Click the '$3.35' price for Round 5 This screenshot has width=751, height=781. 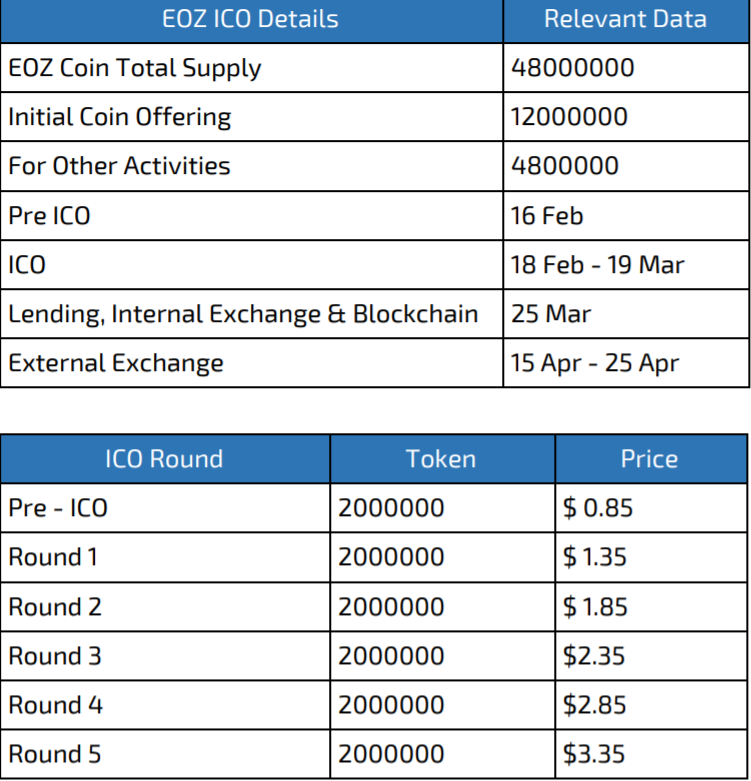[x=595, y=753]
